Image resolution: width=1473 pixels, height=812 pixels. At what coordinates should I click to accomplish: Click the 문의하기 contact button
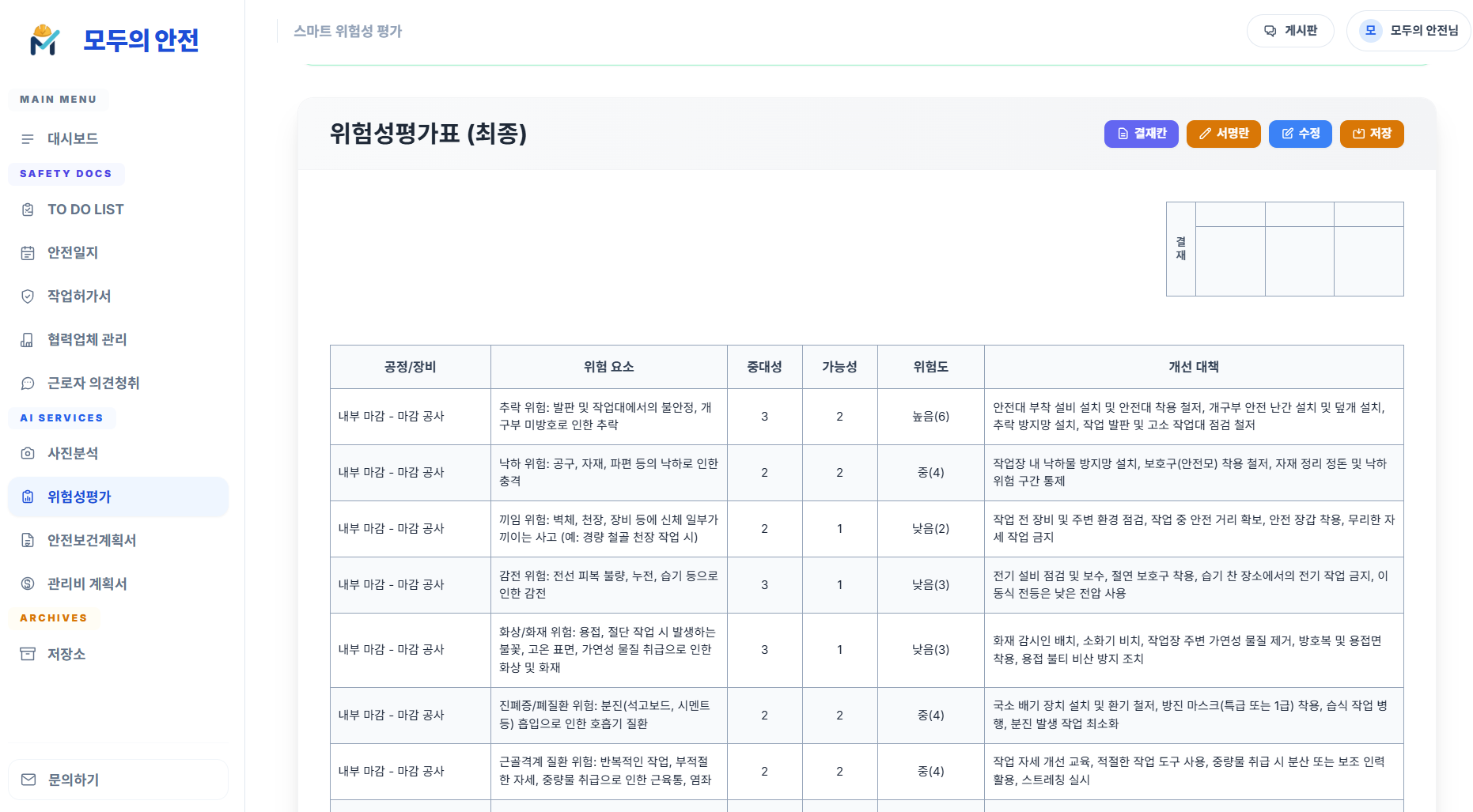click(118, 780)
